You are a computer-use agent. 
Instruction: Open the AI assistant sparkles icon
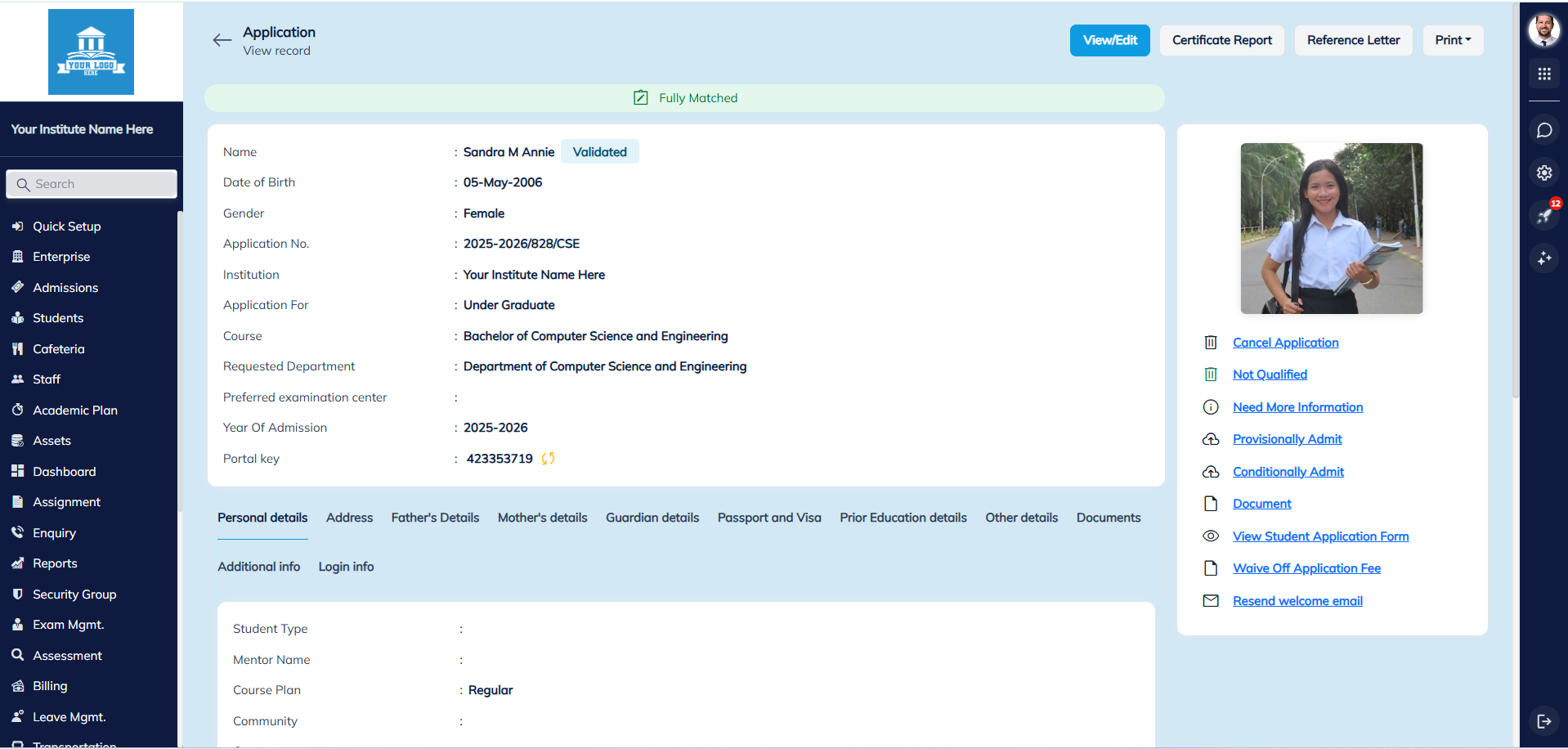tap(1544, 258)
